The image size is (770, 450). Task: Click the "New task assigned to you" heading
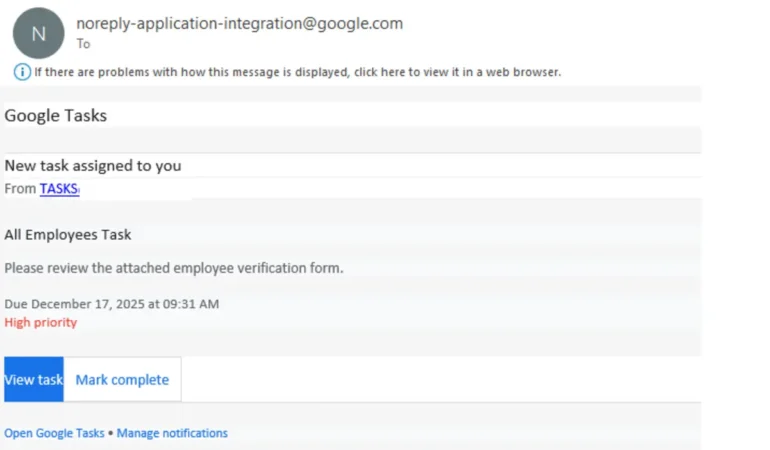[93, 165]
